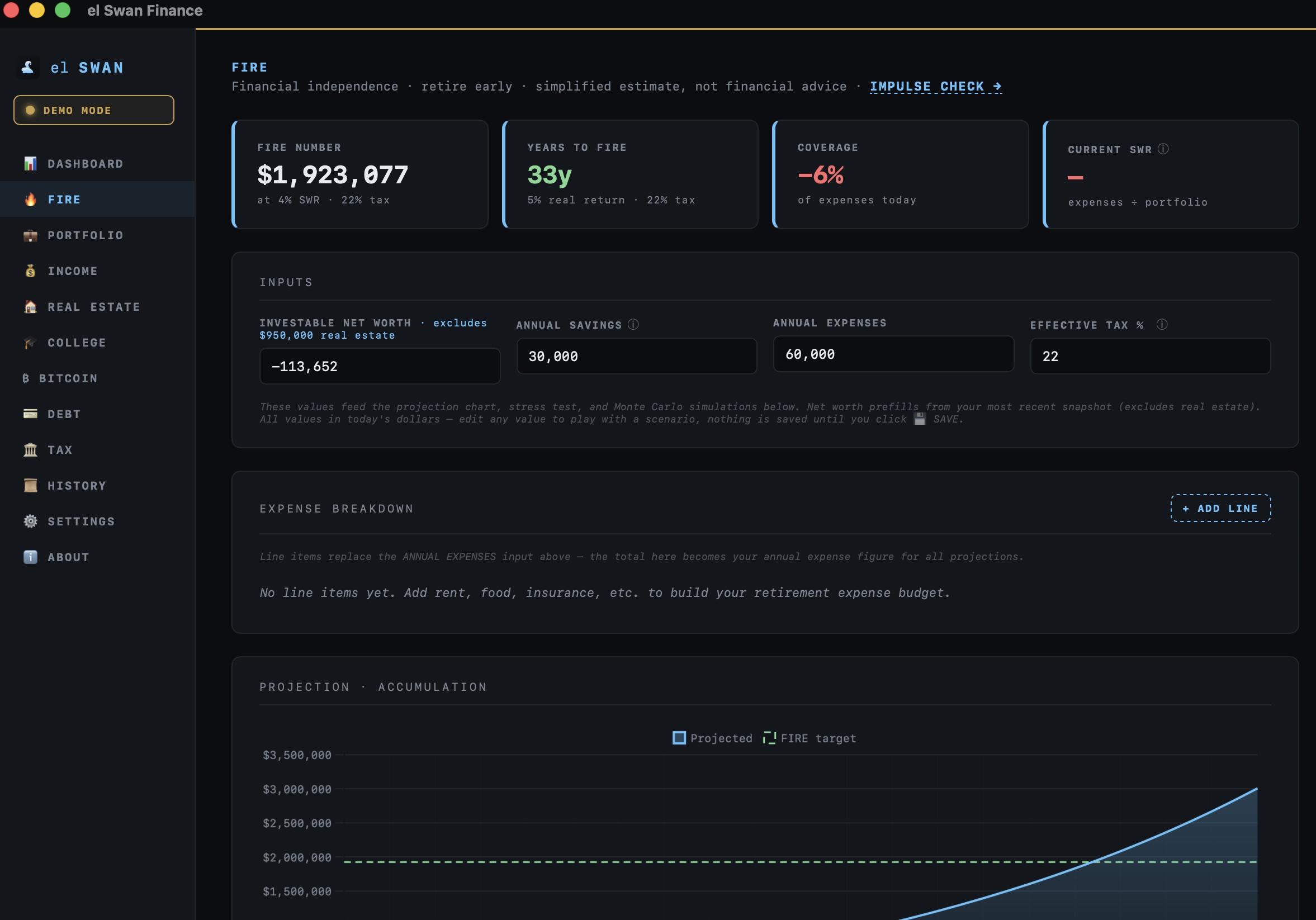Click the Demo Mode indicator
Screen dimensions: 1316x920
point(93,110)
